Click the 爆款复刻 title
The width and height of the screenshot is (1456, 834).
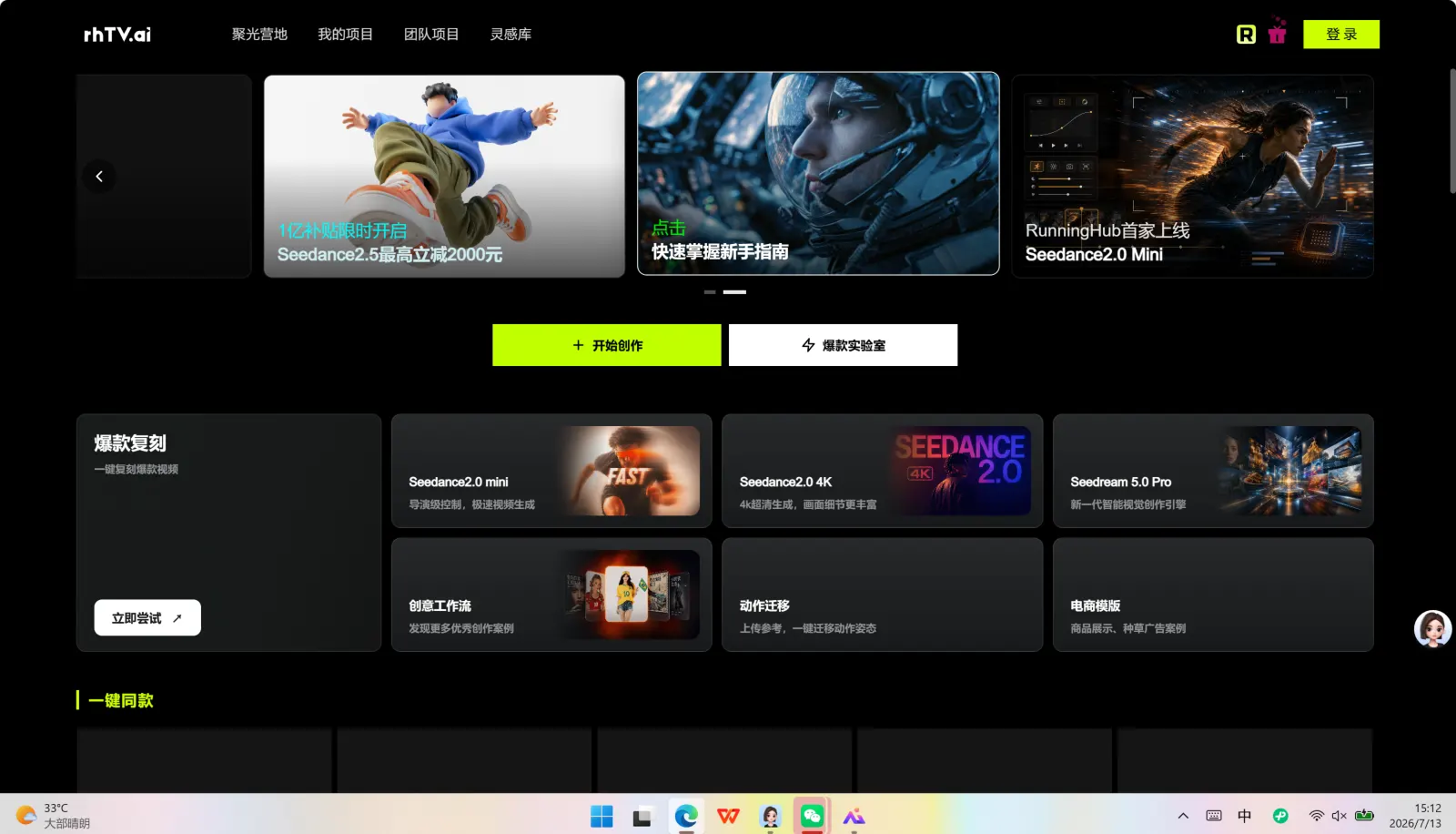(130, 443)
